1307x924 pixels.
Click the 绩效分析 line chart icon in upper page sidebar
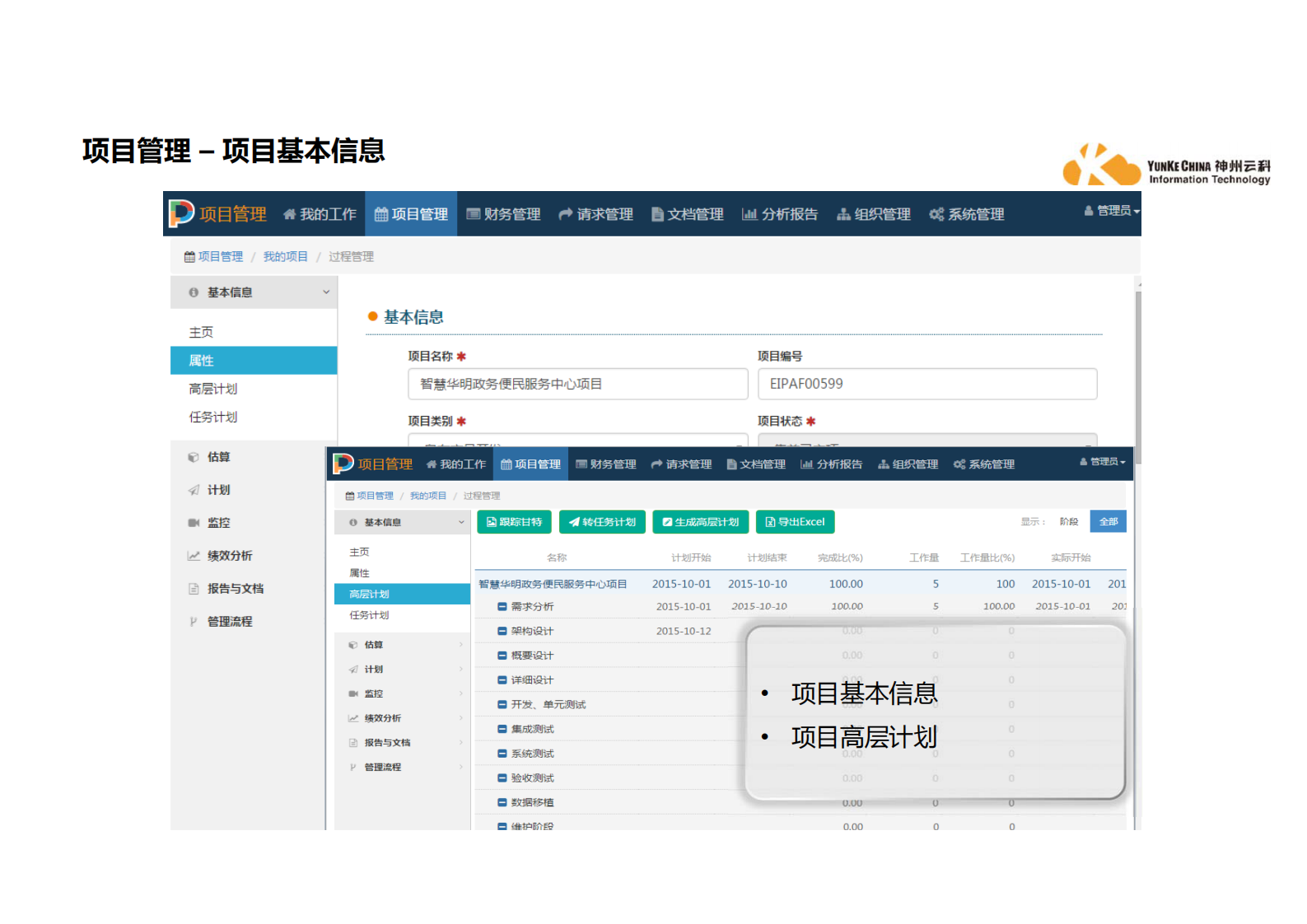[x=194, y=556]
